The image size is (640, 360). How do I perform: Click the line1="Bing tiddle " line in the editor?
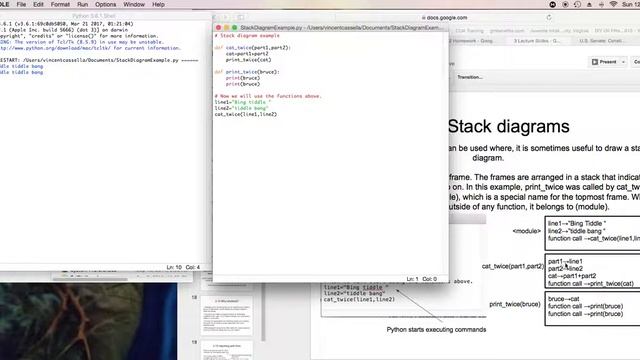tap(242, 102)
